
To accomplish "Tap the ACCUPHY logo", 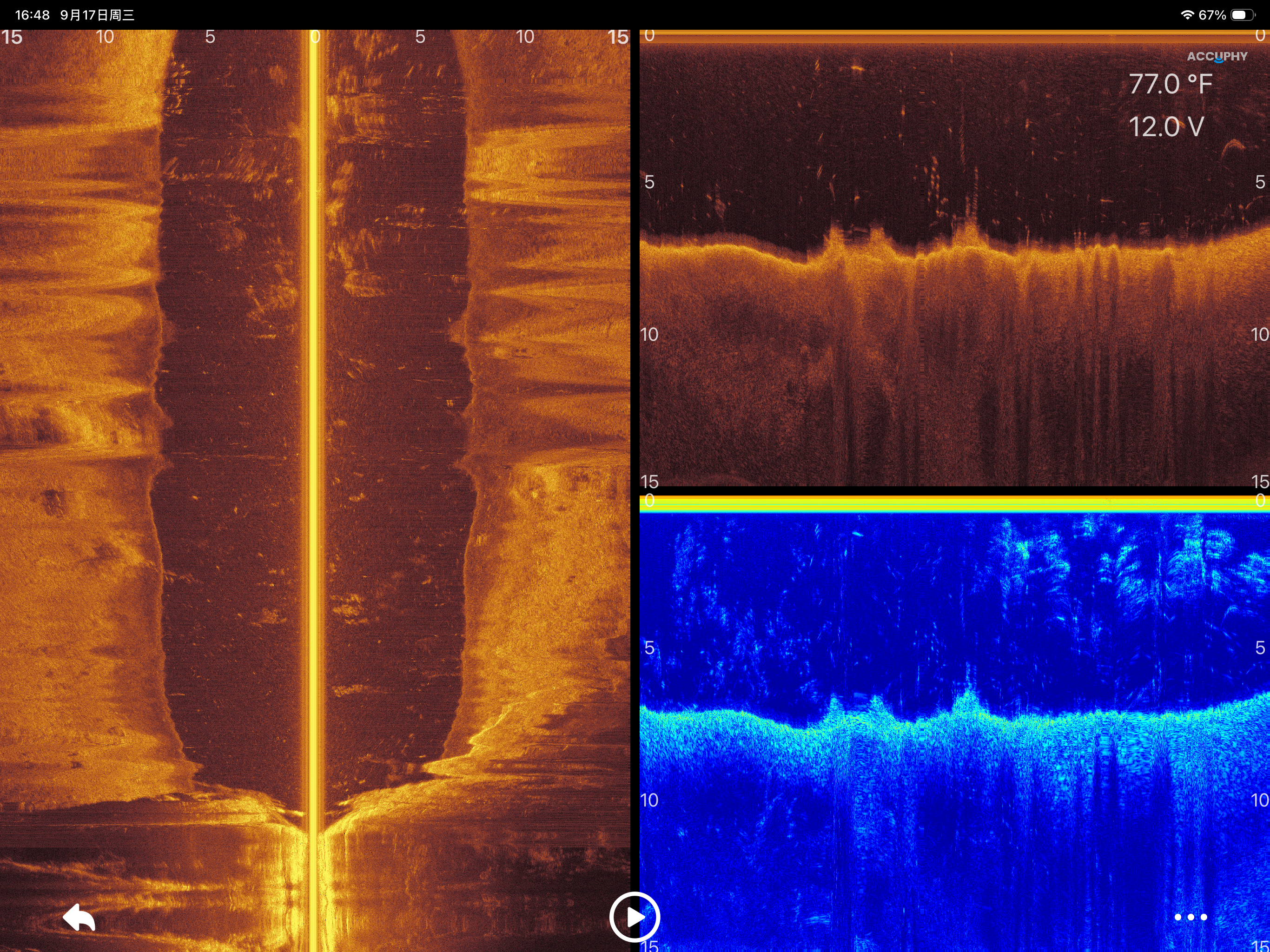I will (x=1217, y=56).
